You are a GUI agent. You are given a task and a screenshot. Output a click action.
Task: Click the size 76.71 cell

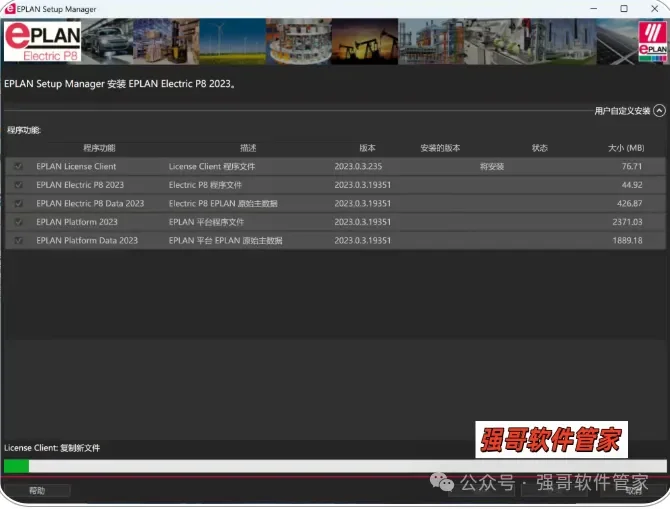632,166
